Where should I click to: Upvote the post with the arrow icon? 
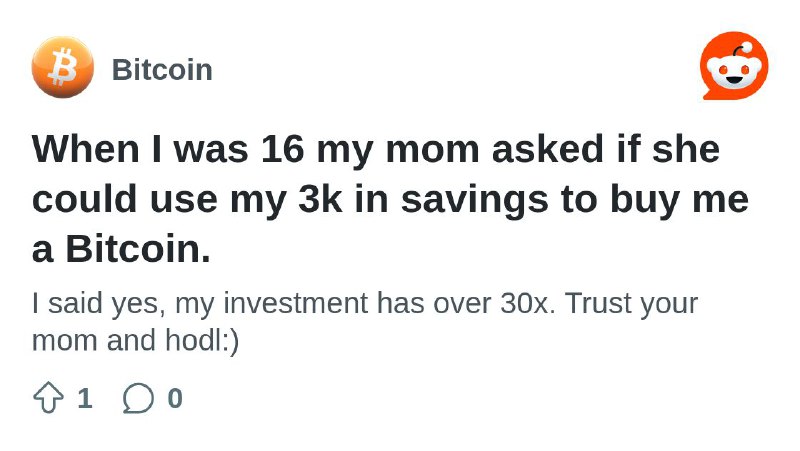point(48,397)
